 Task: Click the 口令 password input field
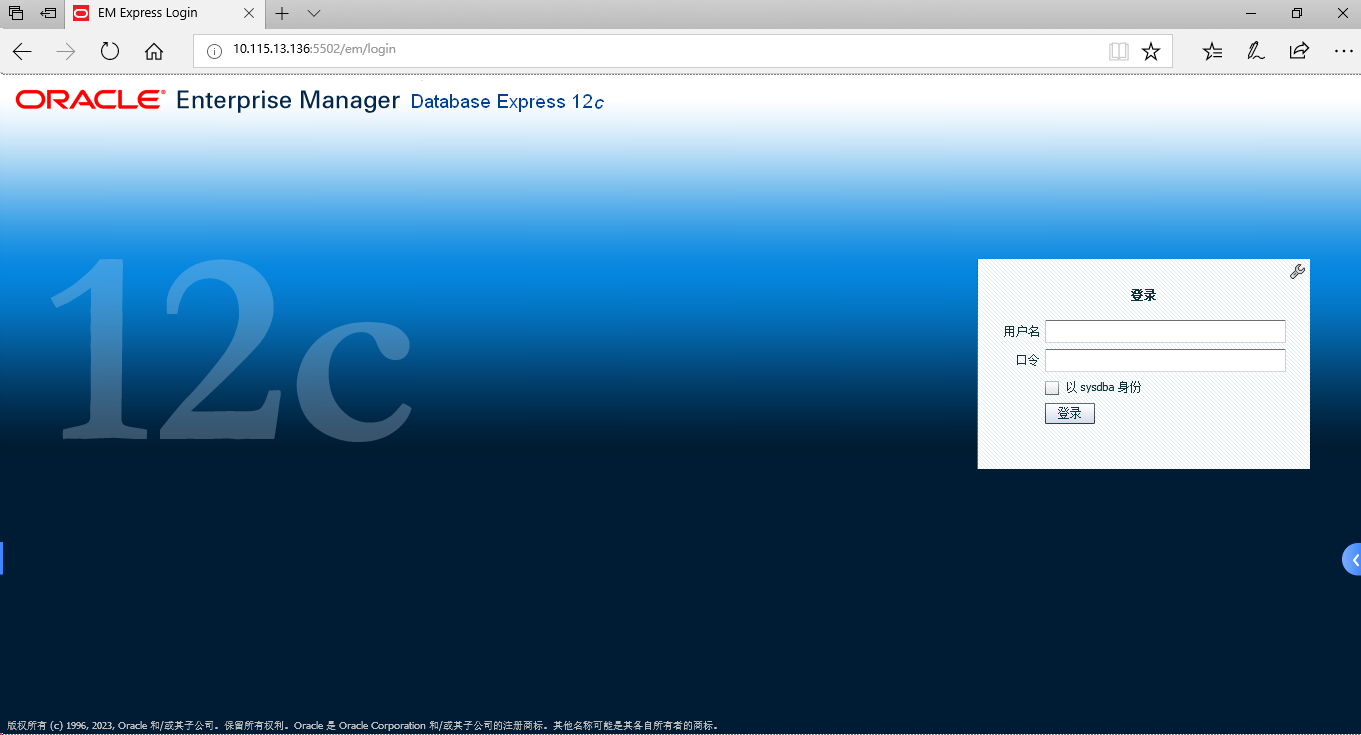pyautogui.click(x=1165, y=360)
